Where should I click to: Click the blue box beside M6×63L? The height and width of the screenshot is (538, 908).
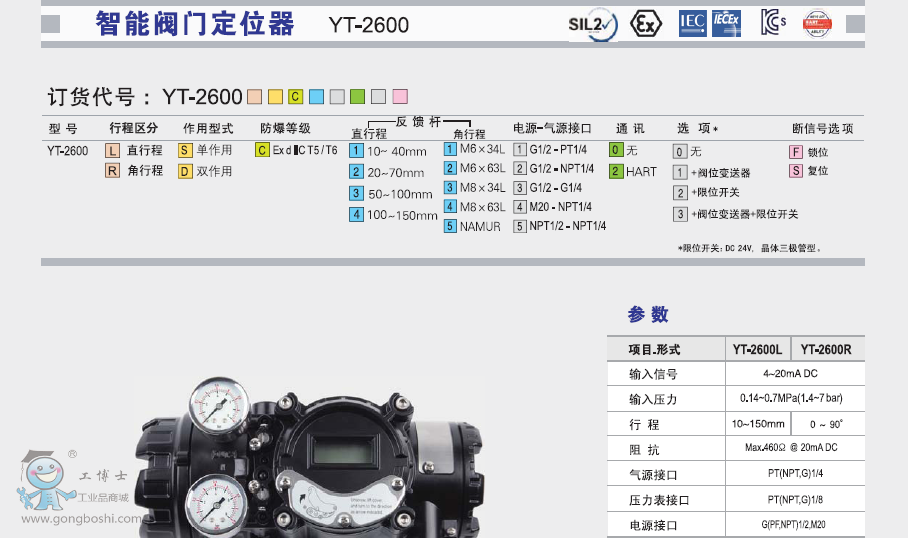(x=451, y=169)
